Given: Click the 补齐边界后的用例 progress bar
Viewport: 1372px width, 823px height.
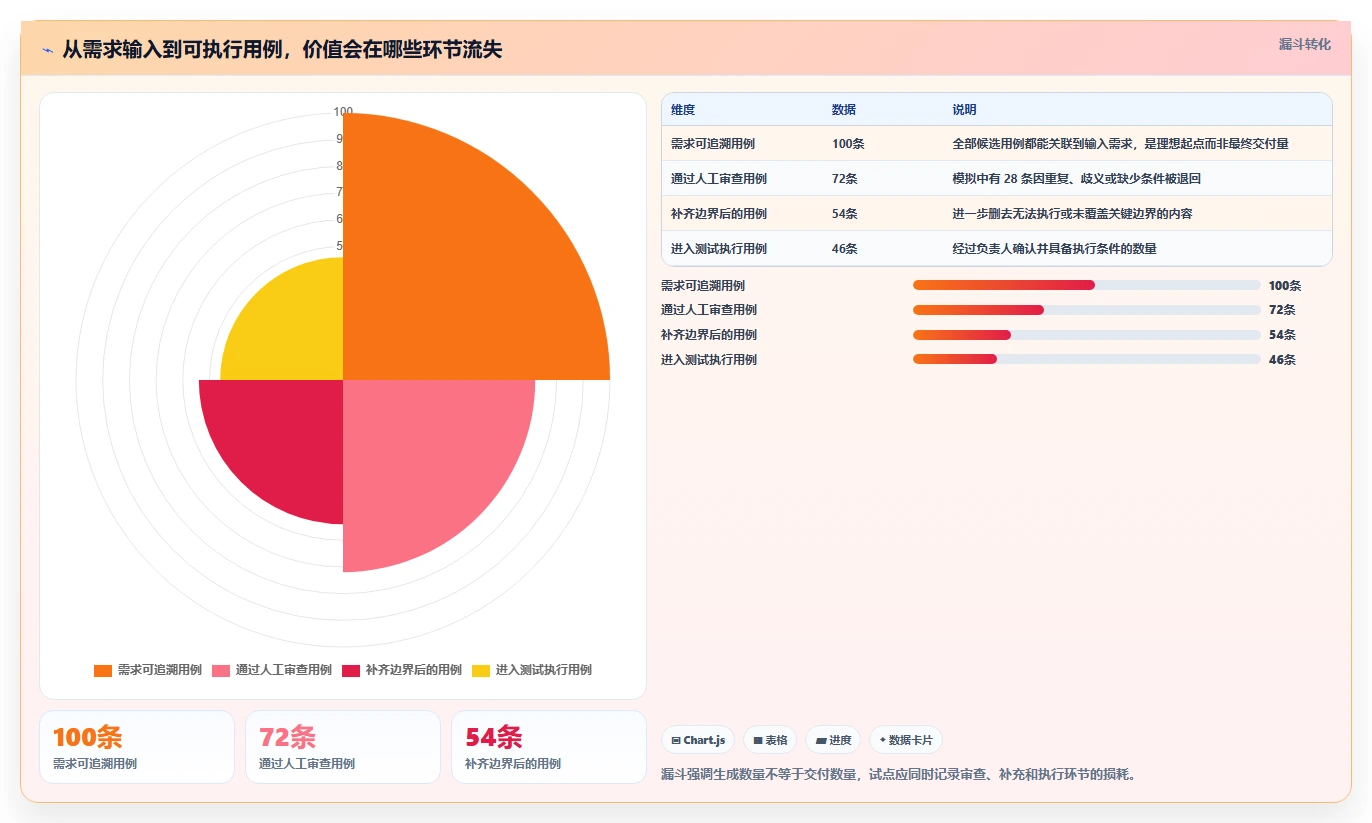Looking at the screenshot, I should pos(1086,335).
